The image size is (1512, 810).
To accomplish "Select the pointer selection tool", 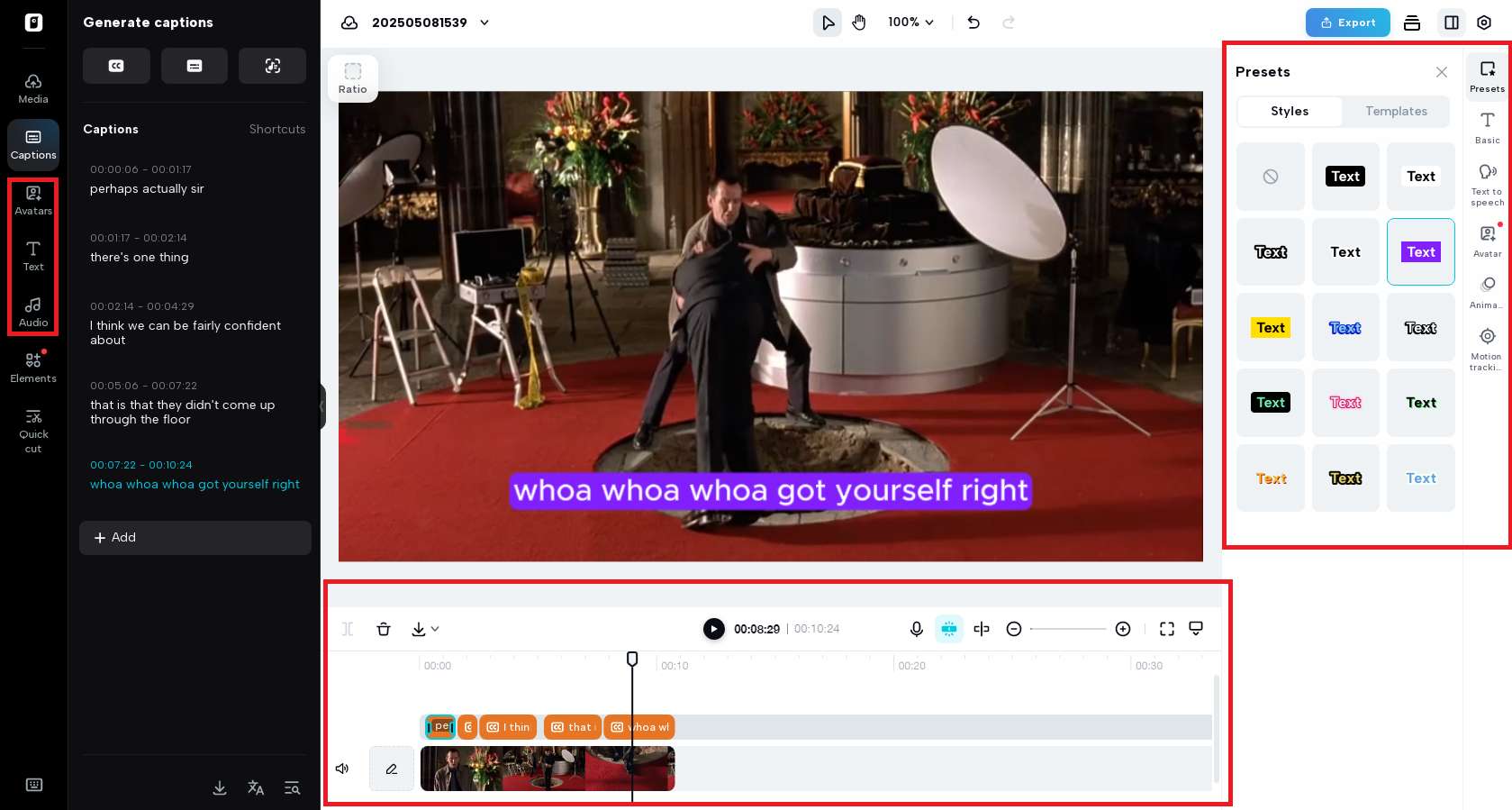I will [x=828, y=23].
